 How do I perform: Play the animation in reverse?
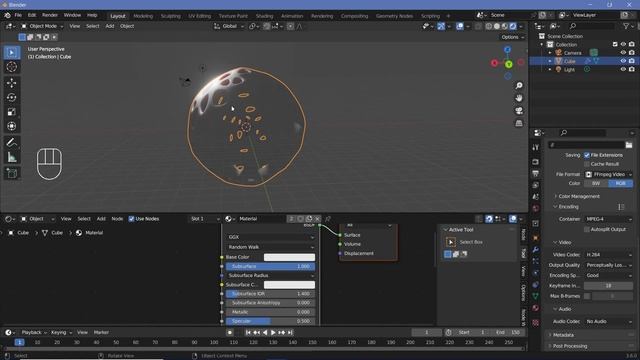[x=265, y=333]
